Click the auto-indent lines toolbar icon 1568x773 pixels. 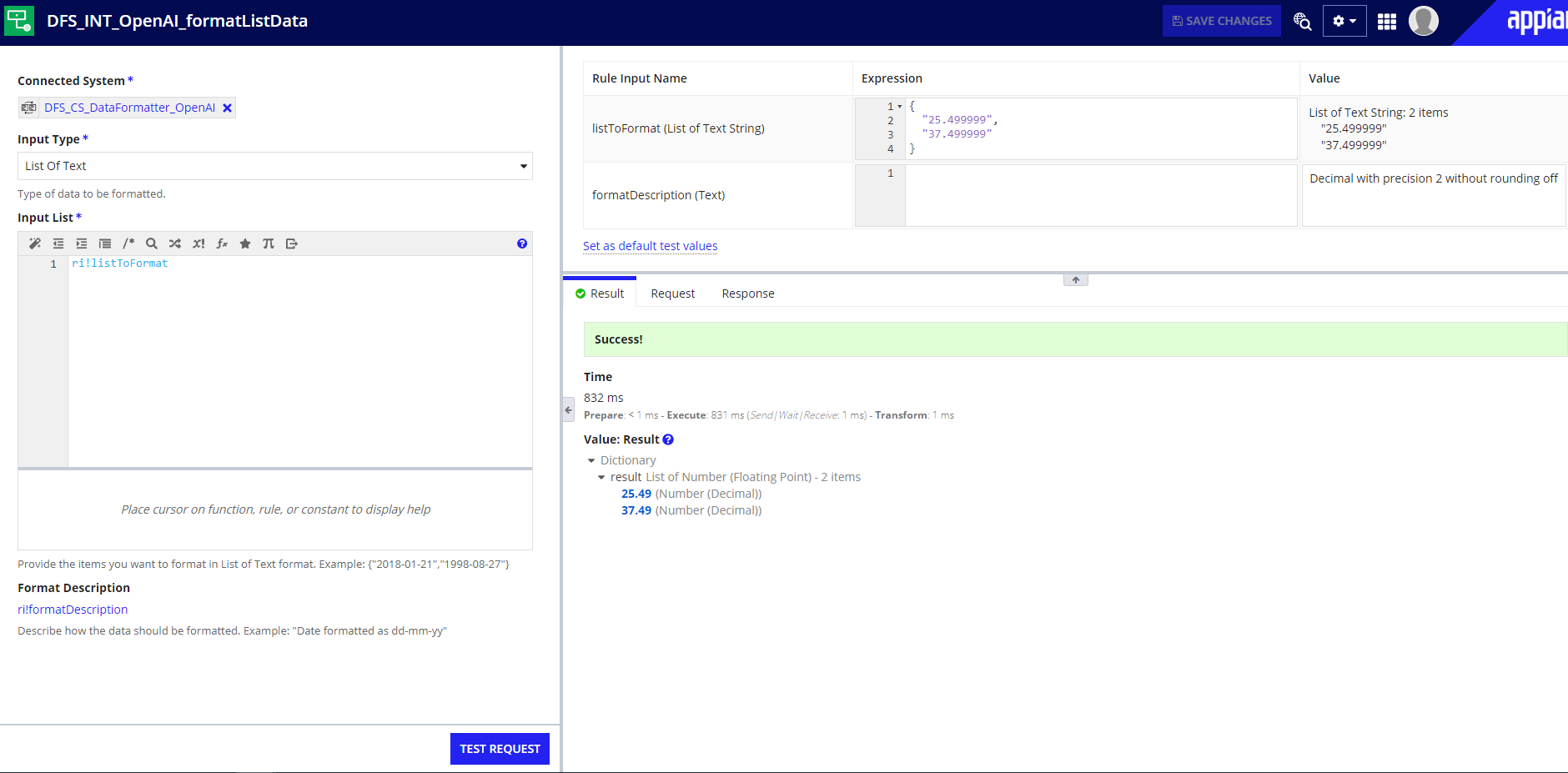pyautogui.click(x=105, y=243)
